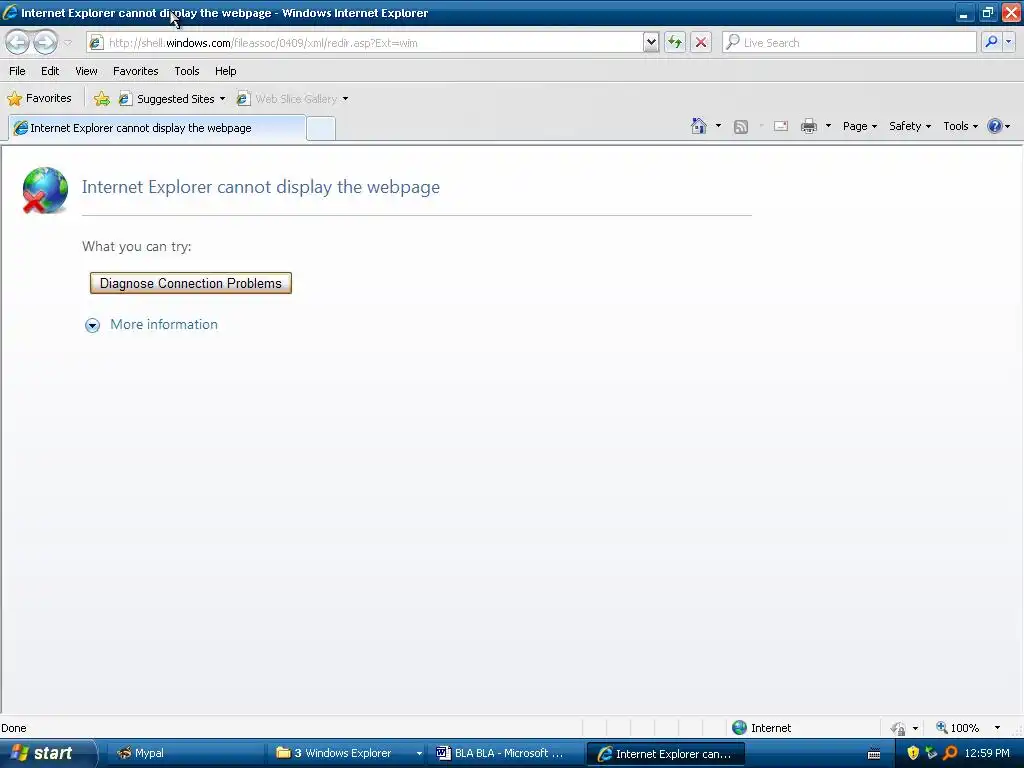Open Suggested Sites link
Image resolution: width=1024 pixels, height=768 pixels.
[167, 99]
